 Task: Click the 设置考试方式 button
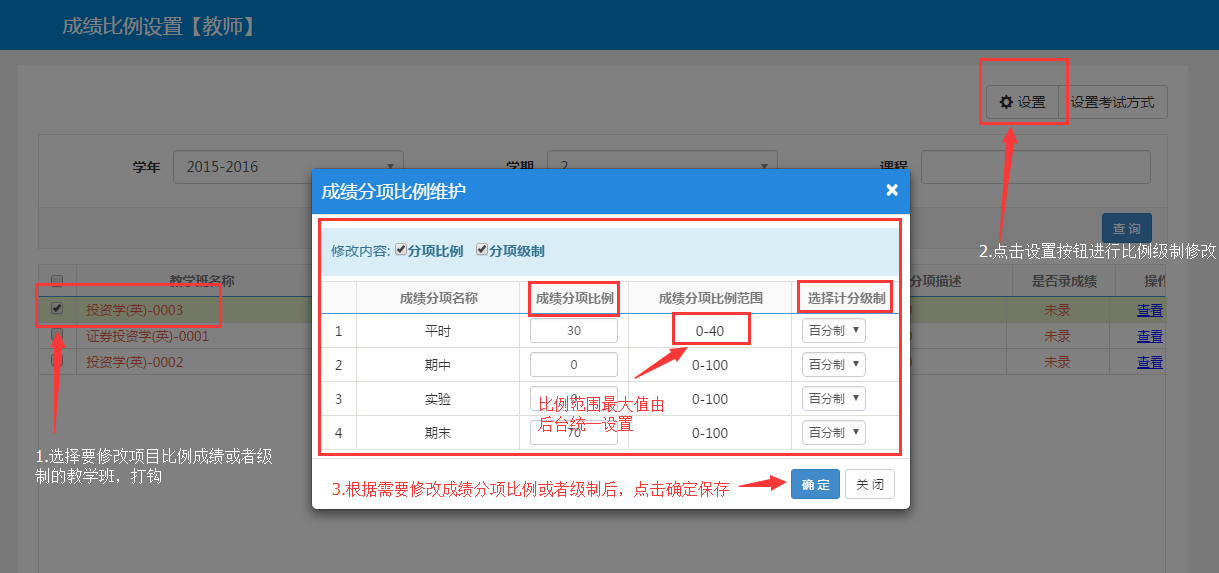click(x=1112, y=102)
